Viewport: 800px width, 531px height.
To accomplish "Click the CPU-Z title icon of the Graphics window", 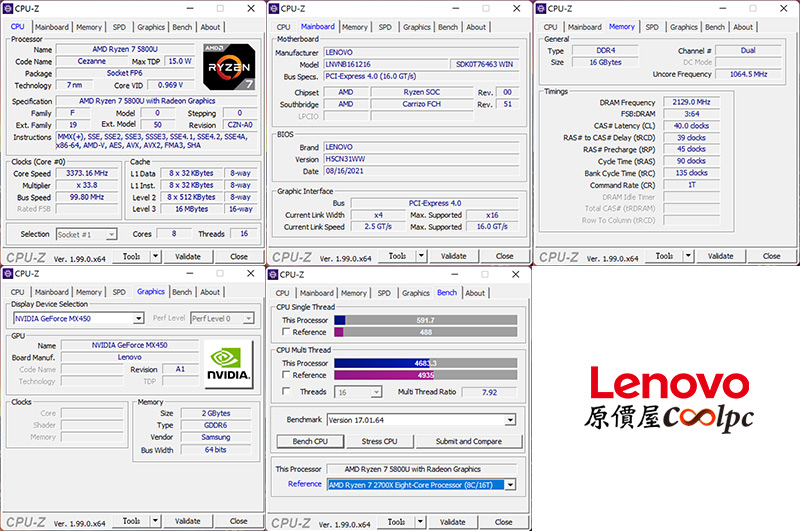I will (8, 274).
